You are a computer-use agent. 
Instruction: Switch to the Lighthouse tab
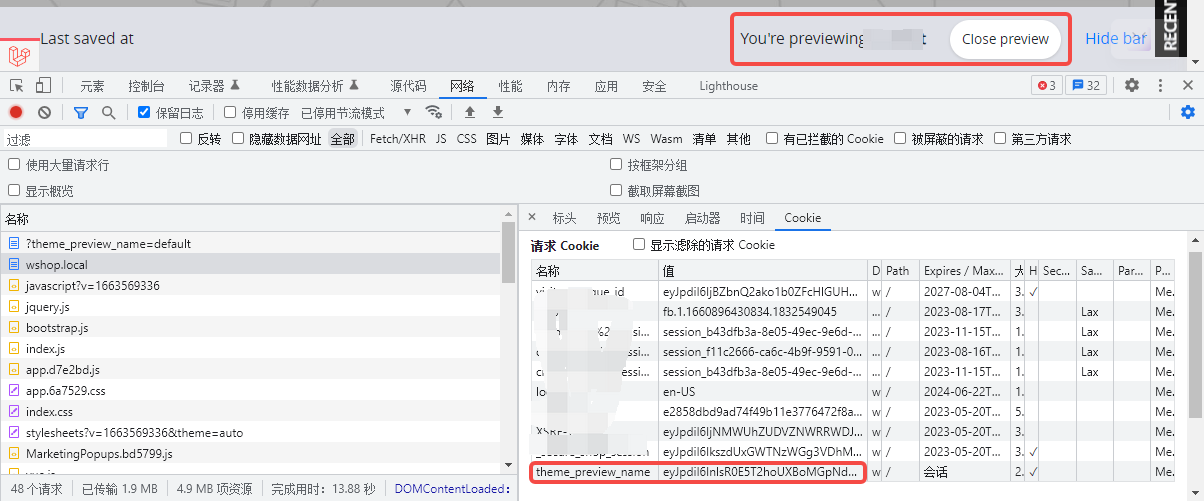(728, 86)
